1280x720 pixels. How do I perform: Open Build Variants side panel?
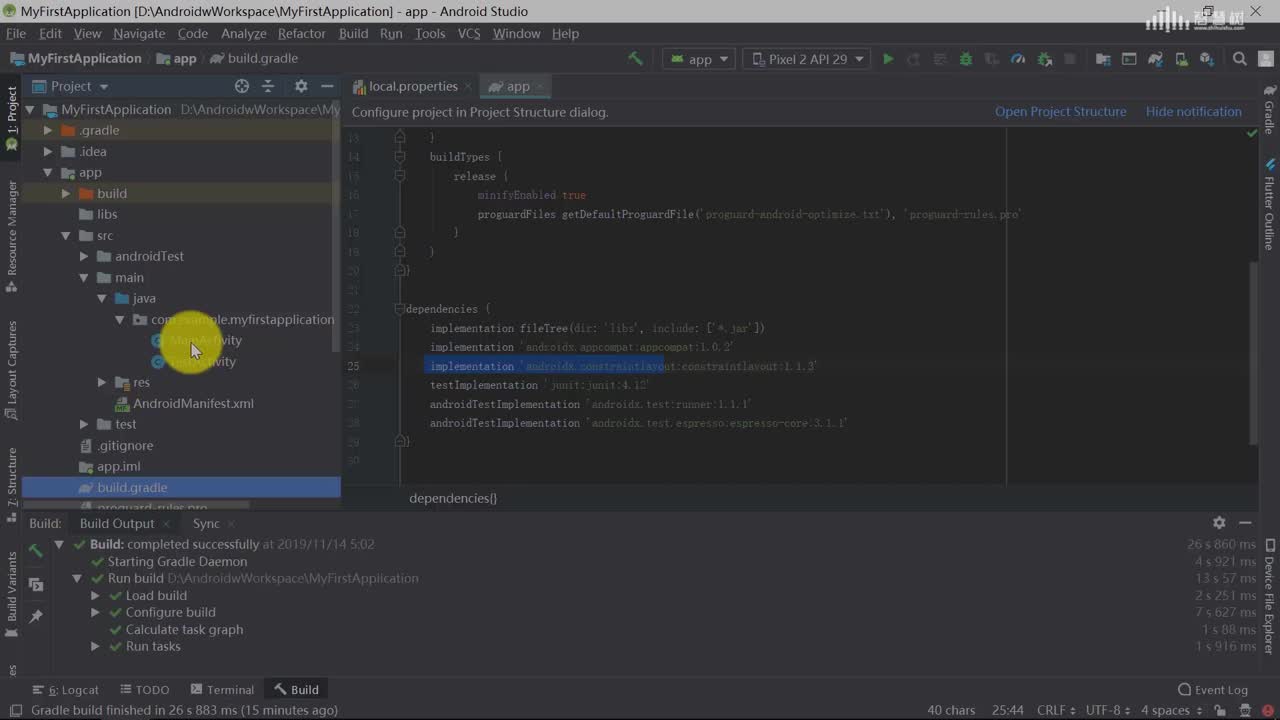(x=12, y=597)
